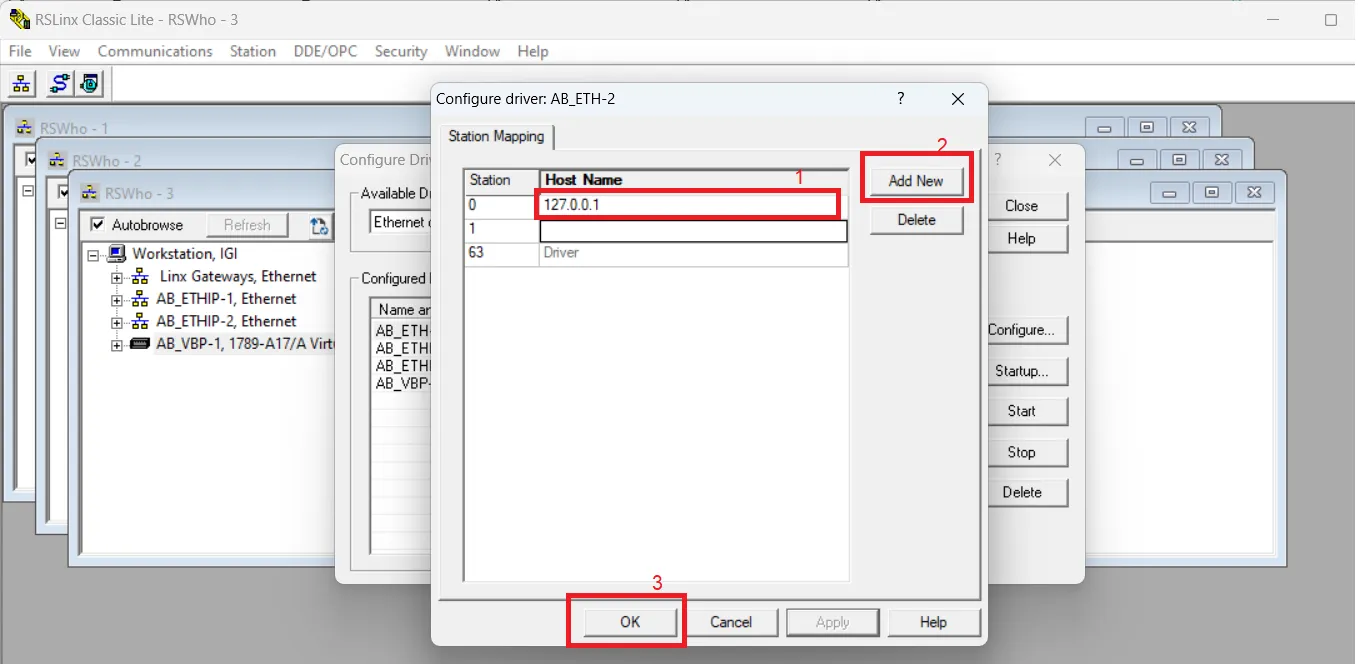Image resolution: width=1358 pixels, height=664 pixels.
Task: Select AB_VBP-1, 1789-A17/A tree label
Action: 244,343
